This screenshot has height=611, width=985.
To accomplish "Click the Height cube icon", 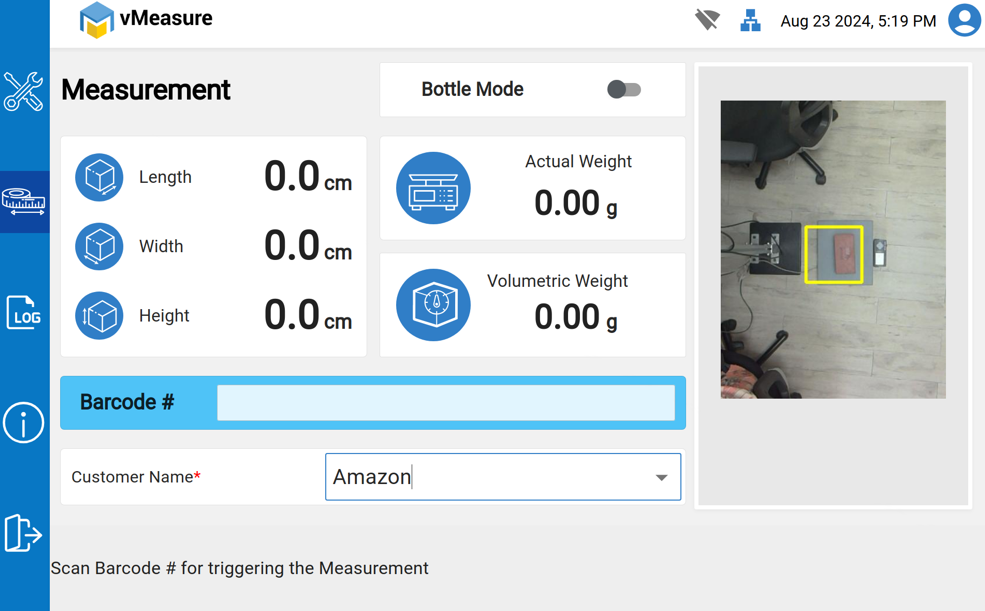I will pos(99,316).
